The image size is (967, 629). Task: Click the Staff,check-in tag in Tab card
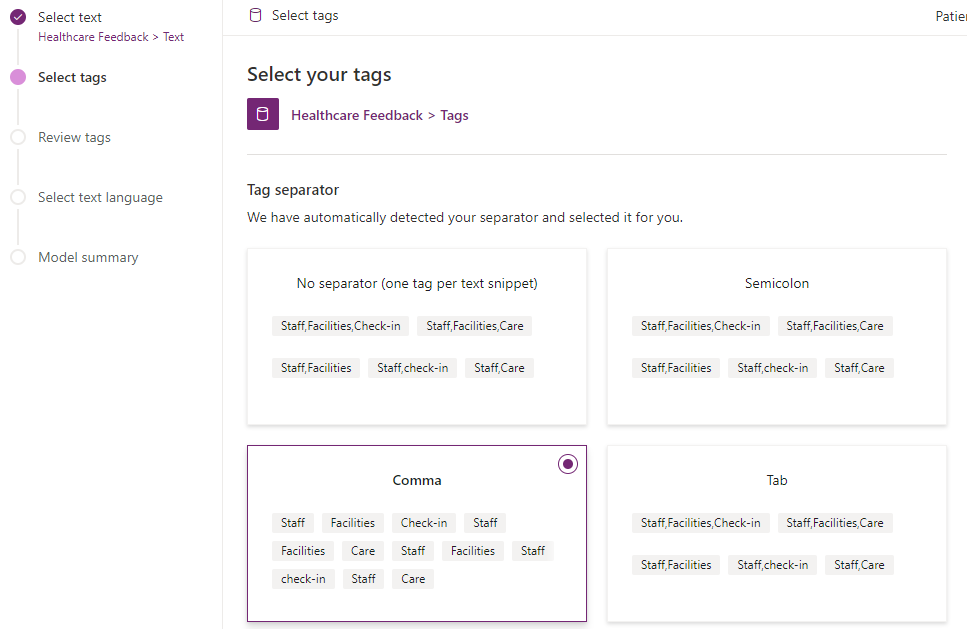pyautogui.click(x=772, y=564)
